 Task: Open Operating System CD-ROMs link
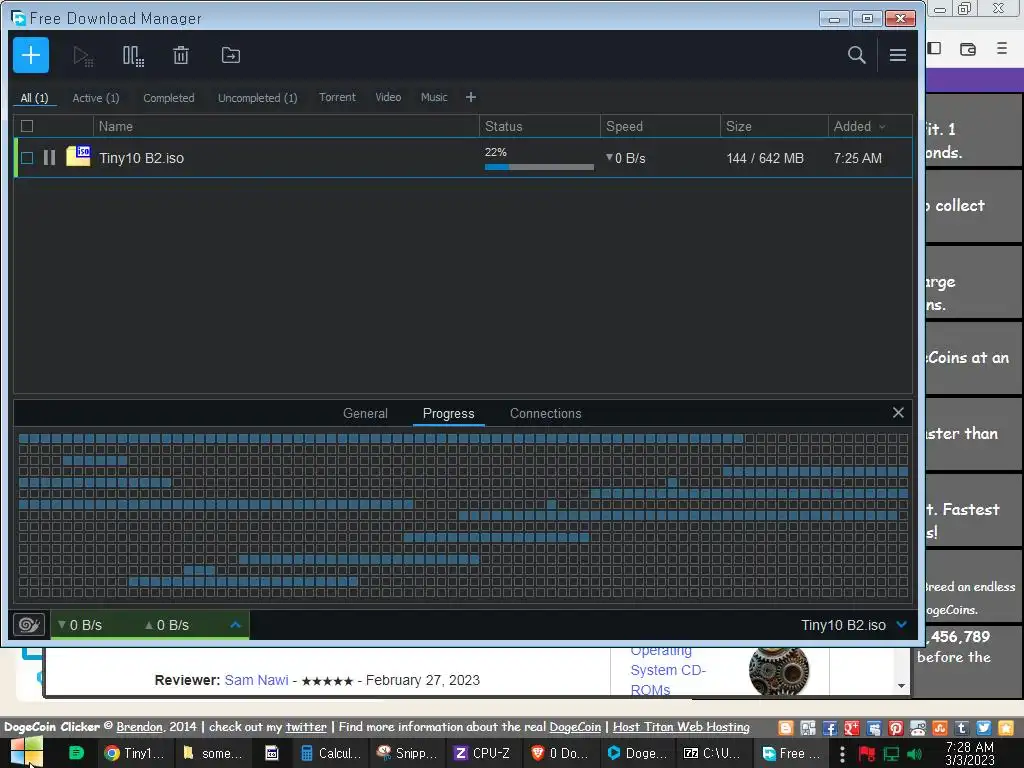coord(668,670)
